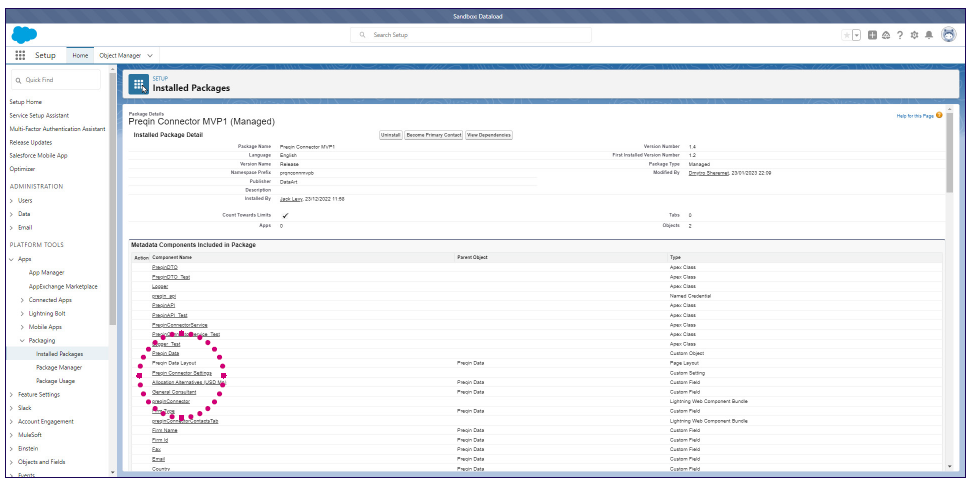Expand the Account Engagement section
Viewport: 976px width, 483px height.
12,421
